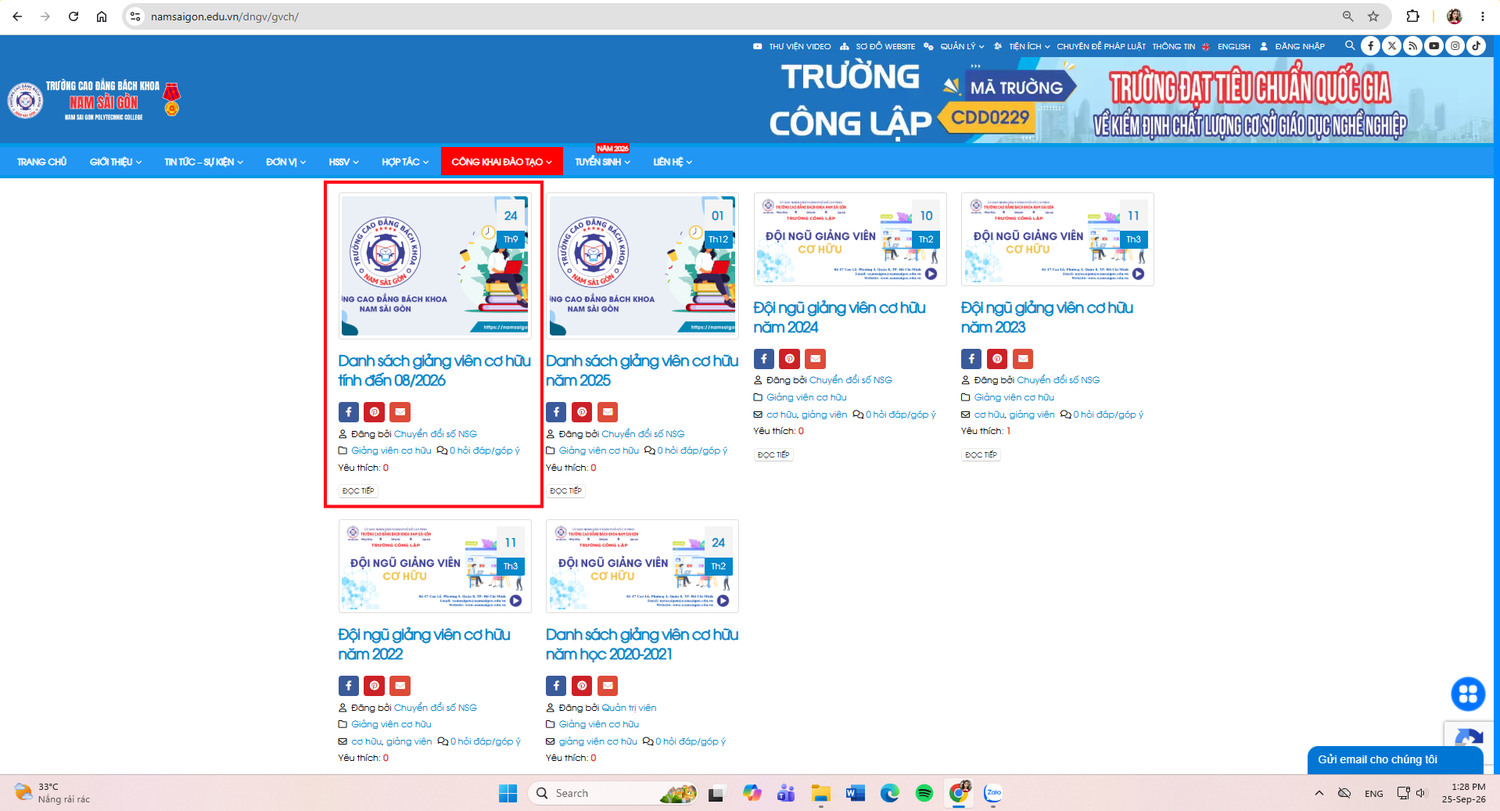Open the X (Twitter) icon in header
This screenshot has width=1500, height=811.
1391,46
